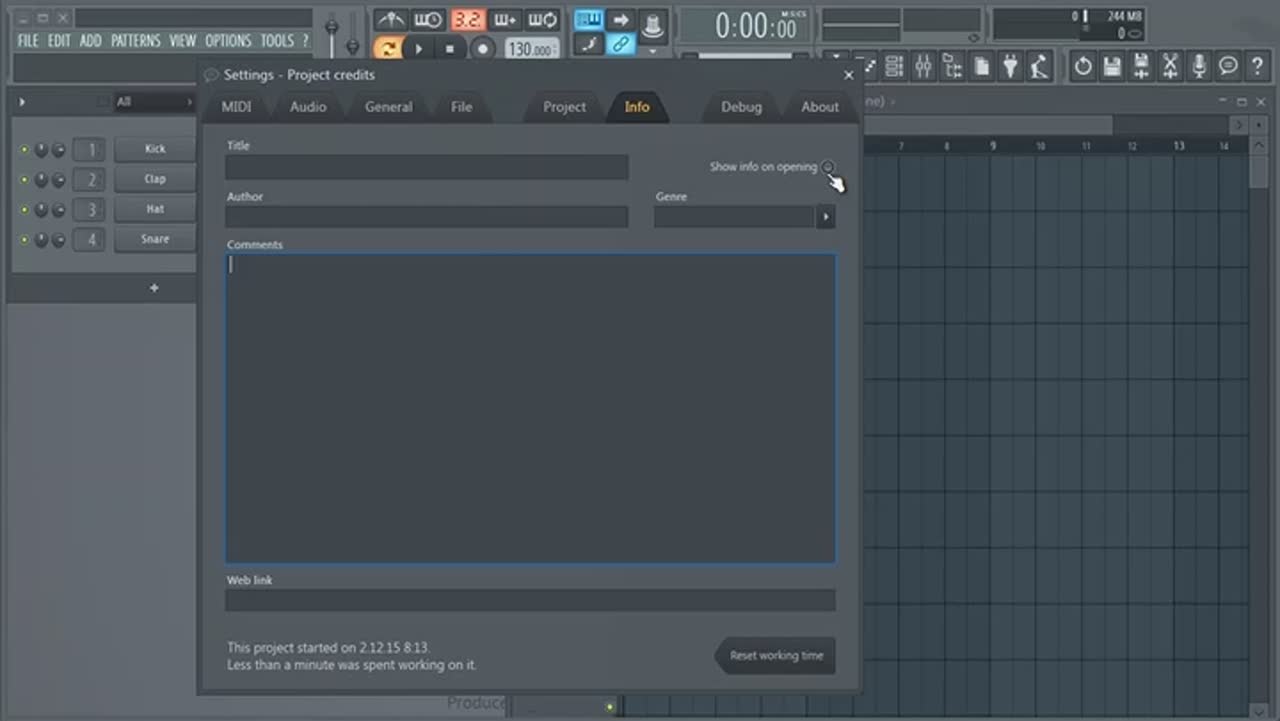Screen dimensions: 1280x721
Task: Click the metronome icon
Action: [x=390, y=20]
